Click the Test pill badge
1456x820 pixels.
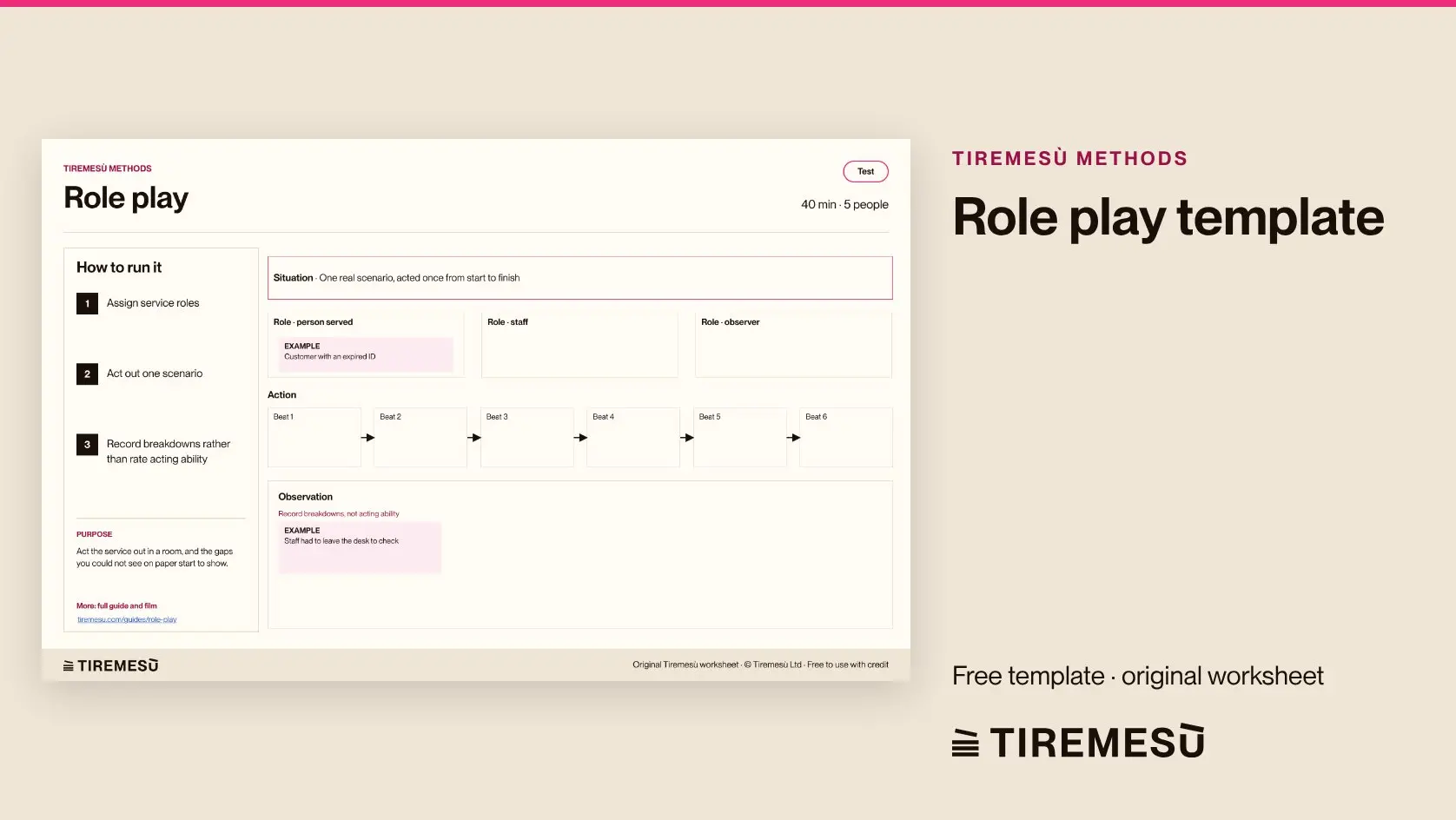click(865, 171)
